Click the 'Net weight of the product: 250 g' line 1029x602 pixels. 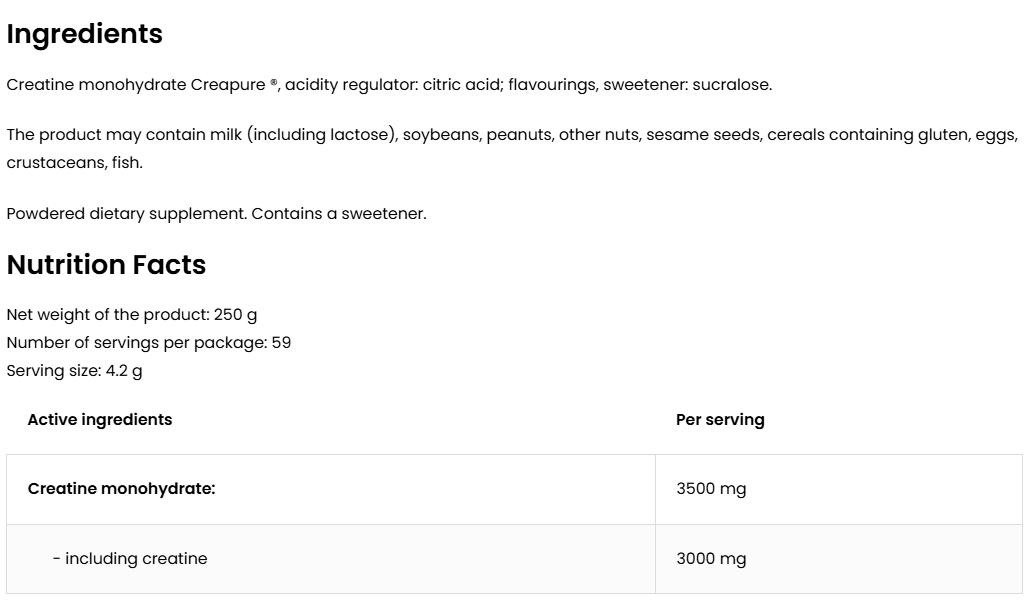[131, 315]
